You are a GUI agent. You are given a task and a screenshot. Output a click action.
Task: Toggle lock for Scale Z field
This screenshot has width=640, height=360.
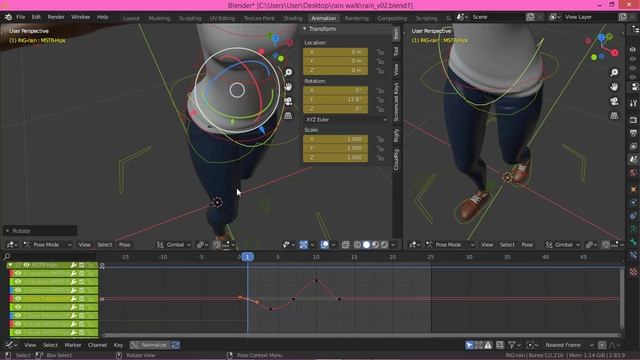point(380,158)
